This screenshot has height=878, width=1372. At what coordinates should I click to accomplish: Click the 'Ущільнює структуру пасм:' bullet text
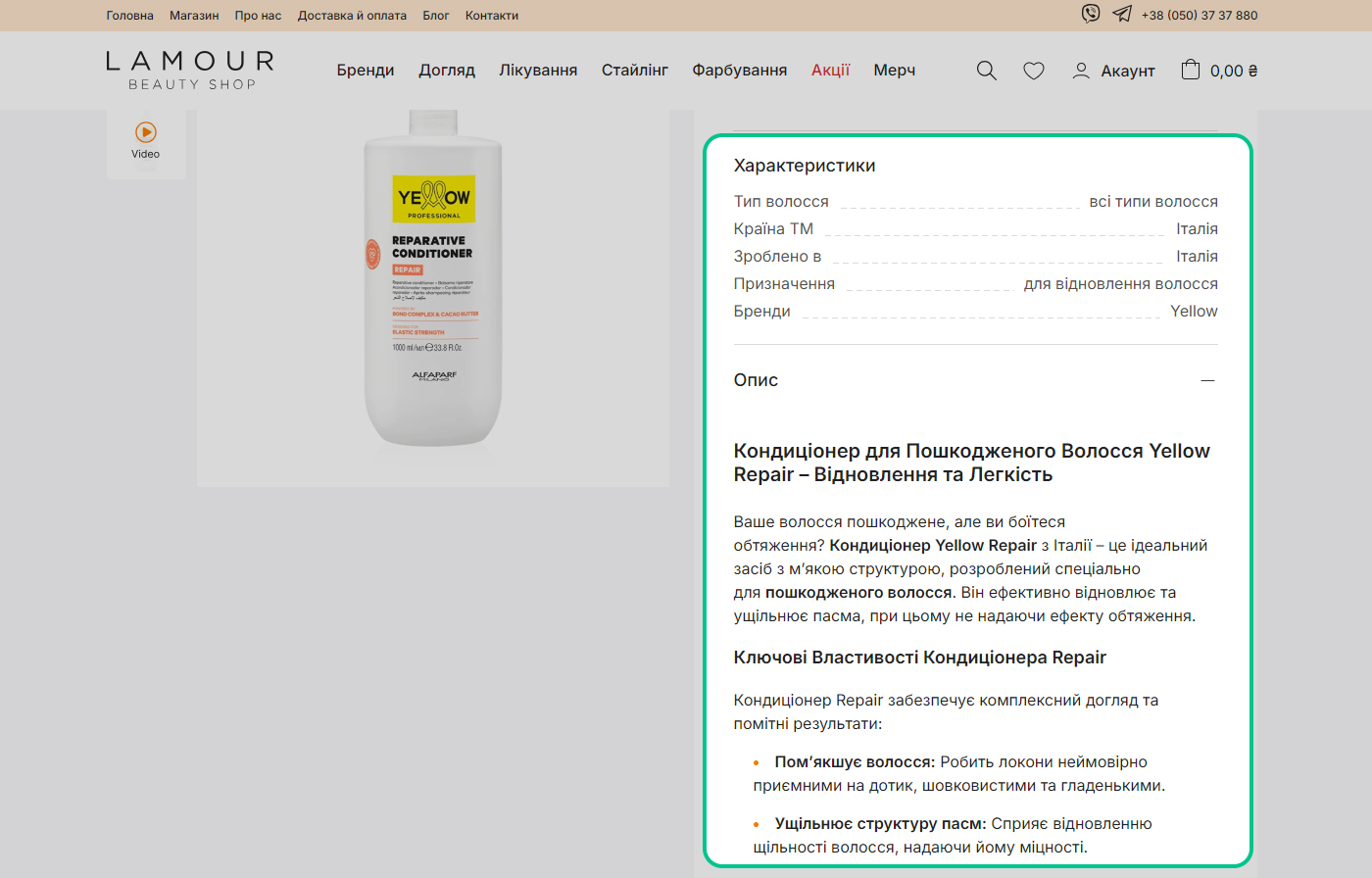(x=881, y=824)
